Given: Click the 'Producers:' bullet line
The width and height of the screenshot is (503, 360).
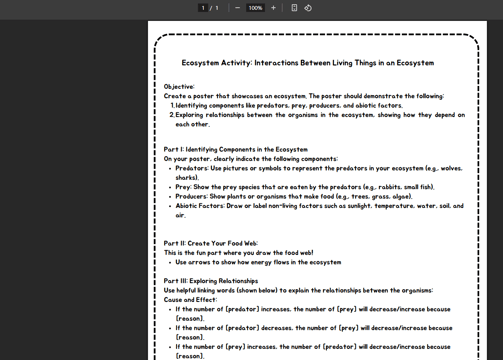Looking at the screenshot, I should pos(294,196).
